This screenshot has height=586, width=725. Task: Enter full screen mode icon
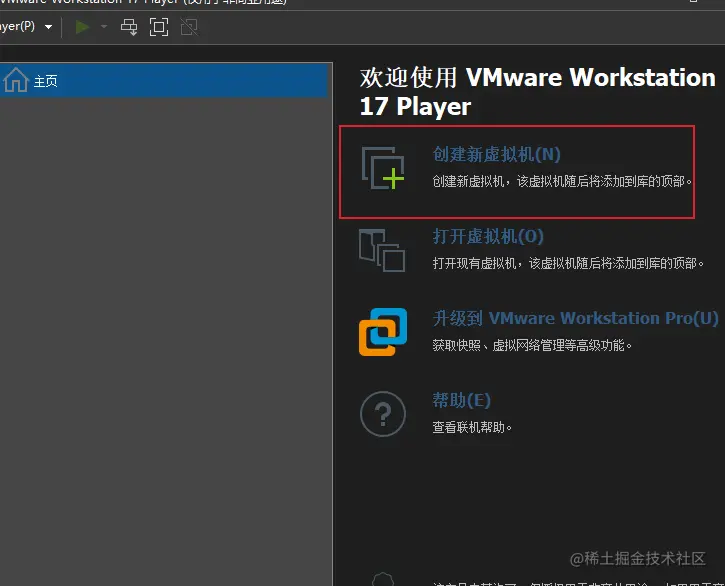[x=159, y=27]
